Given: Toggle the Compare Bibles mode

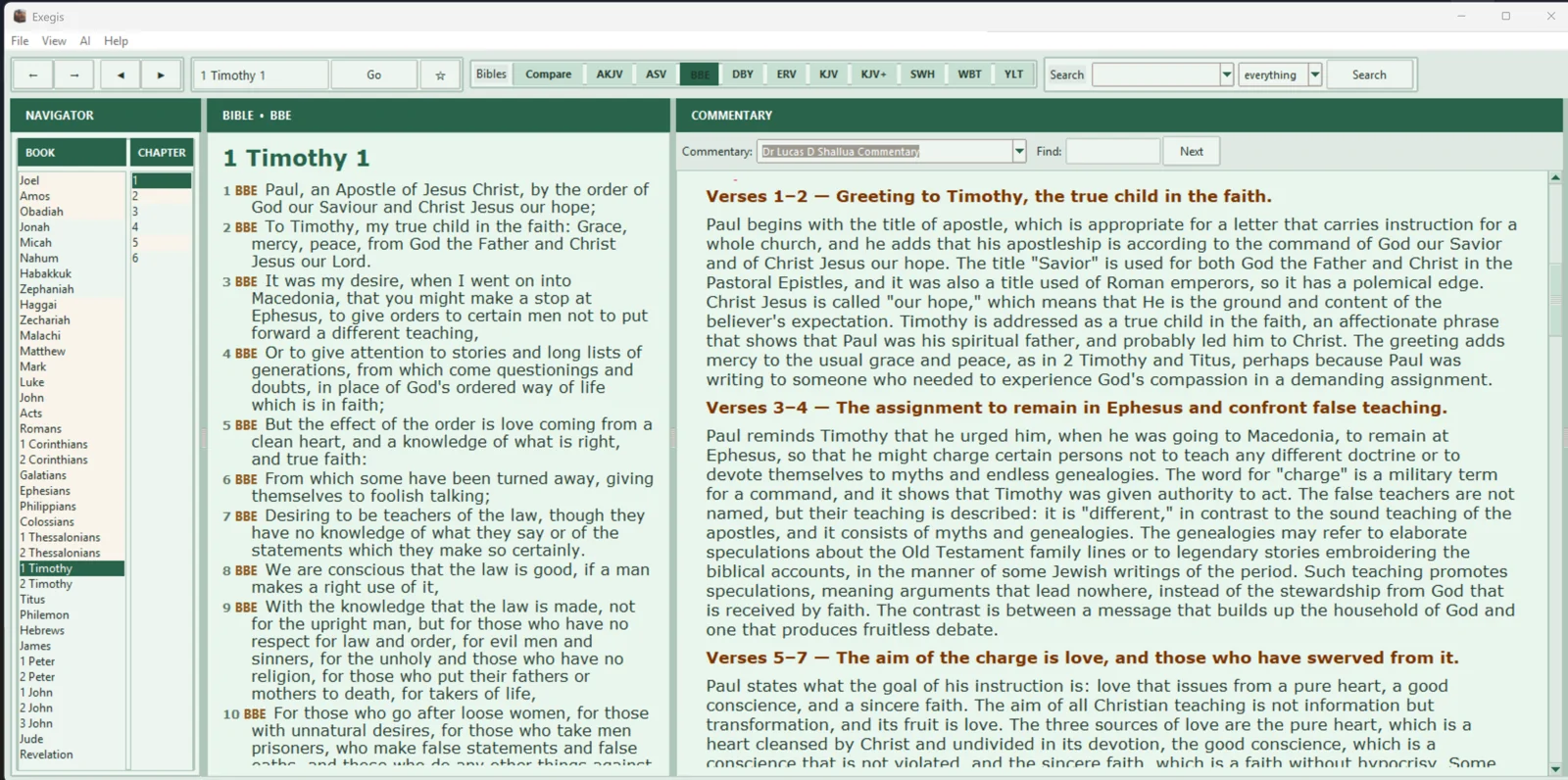Looking at the screenshot, I should coord(548,74).
